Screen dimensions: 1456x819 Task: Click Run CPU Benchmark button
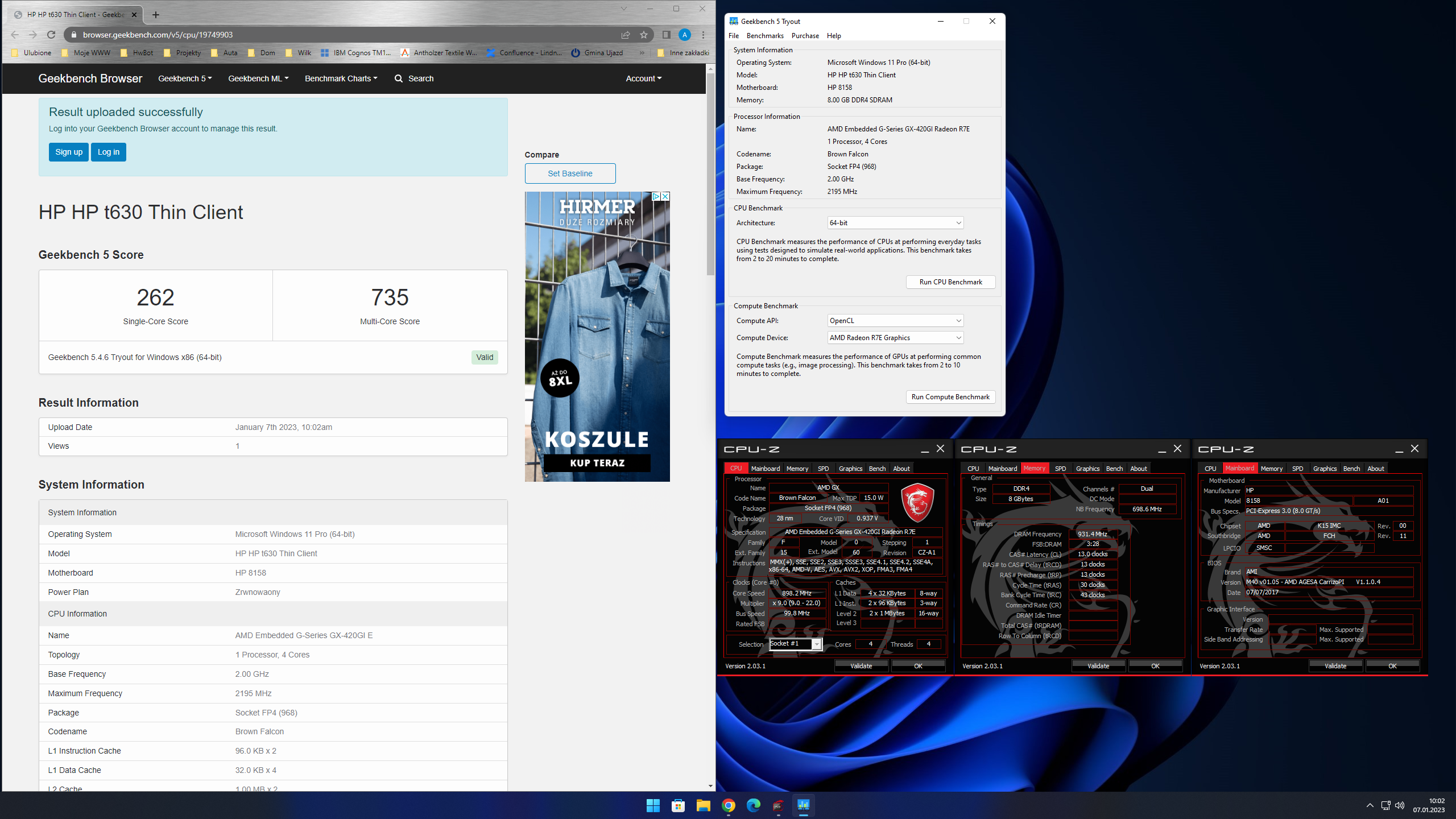coord(950,282)
